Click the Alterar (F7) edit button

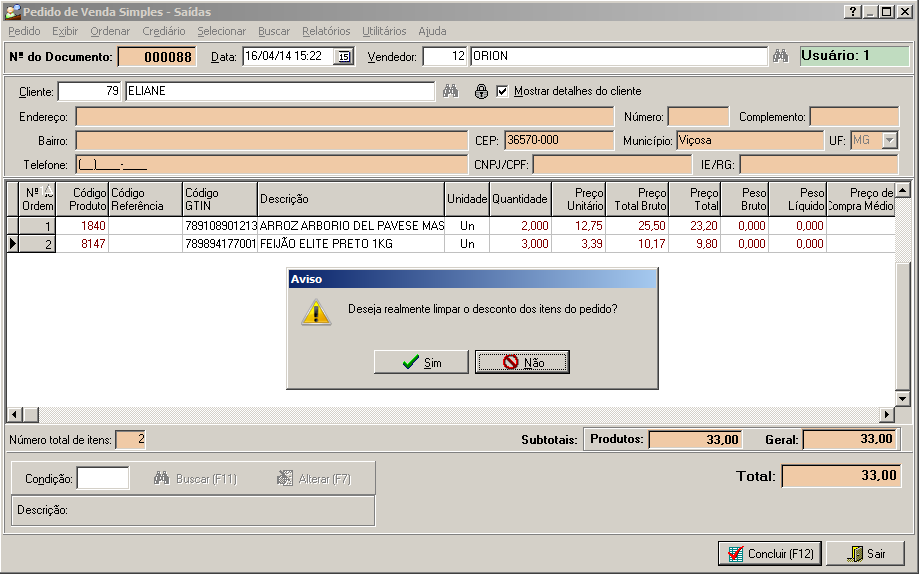[x=314, y=479]
